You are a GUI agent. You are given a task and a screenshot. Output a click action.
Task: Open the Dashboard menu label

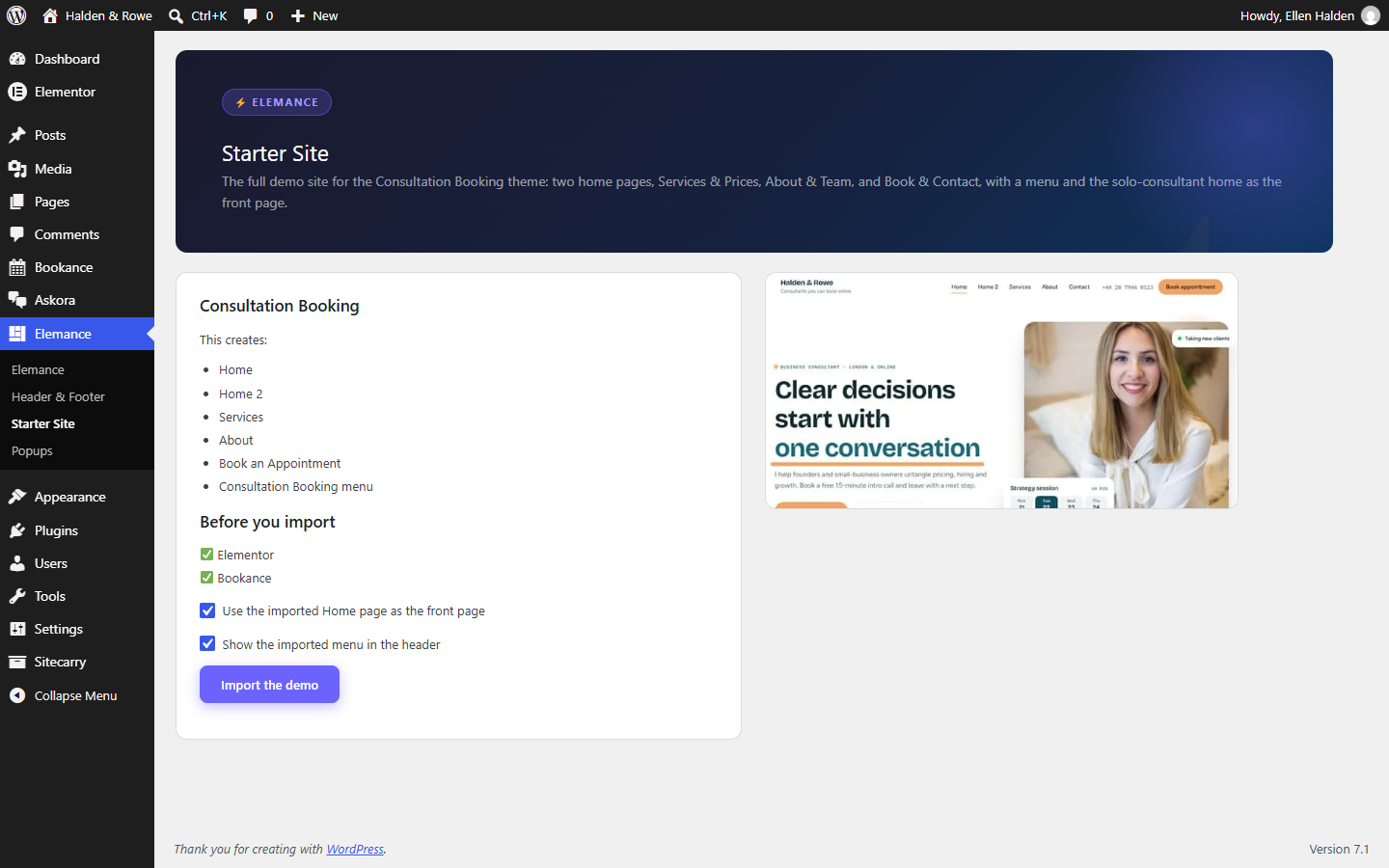pos(68,59)
